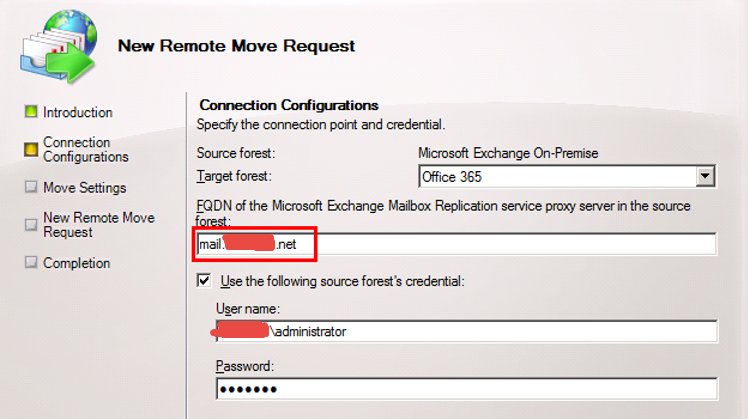Viewport: 748px width, 419px height.
Task: Click the yellow Connection Configurations step indicator
Action: [31, 149]
